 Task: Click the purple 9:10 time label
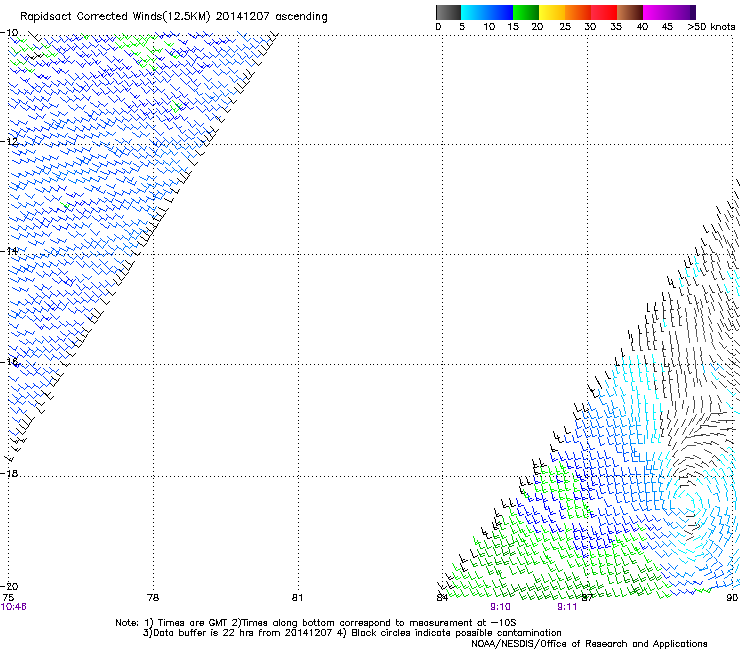[x=500, y=607]
